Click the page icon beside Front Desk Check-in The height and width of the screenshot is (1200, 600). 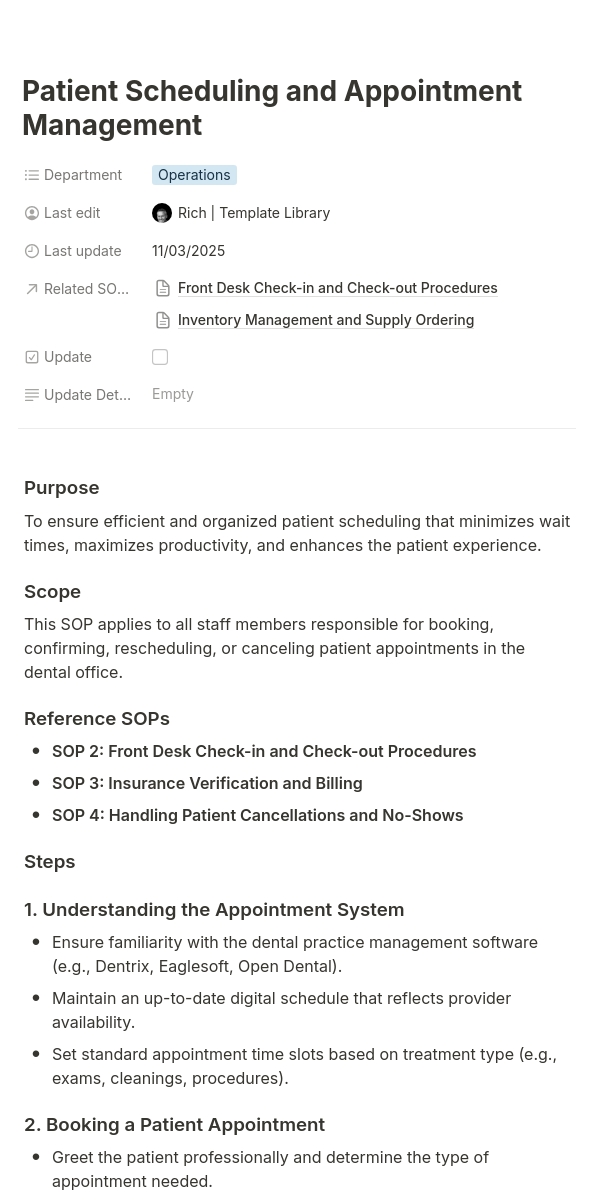click(163, 288)
